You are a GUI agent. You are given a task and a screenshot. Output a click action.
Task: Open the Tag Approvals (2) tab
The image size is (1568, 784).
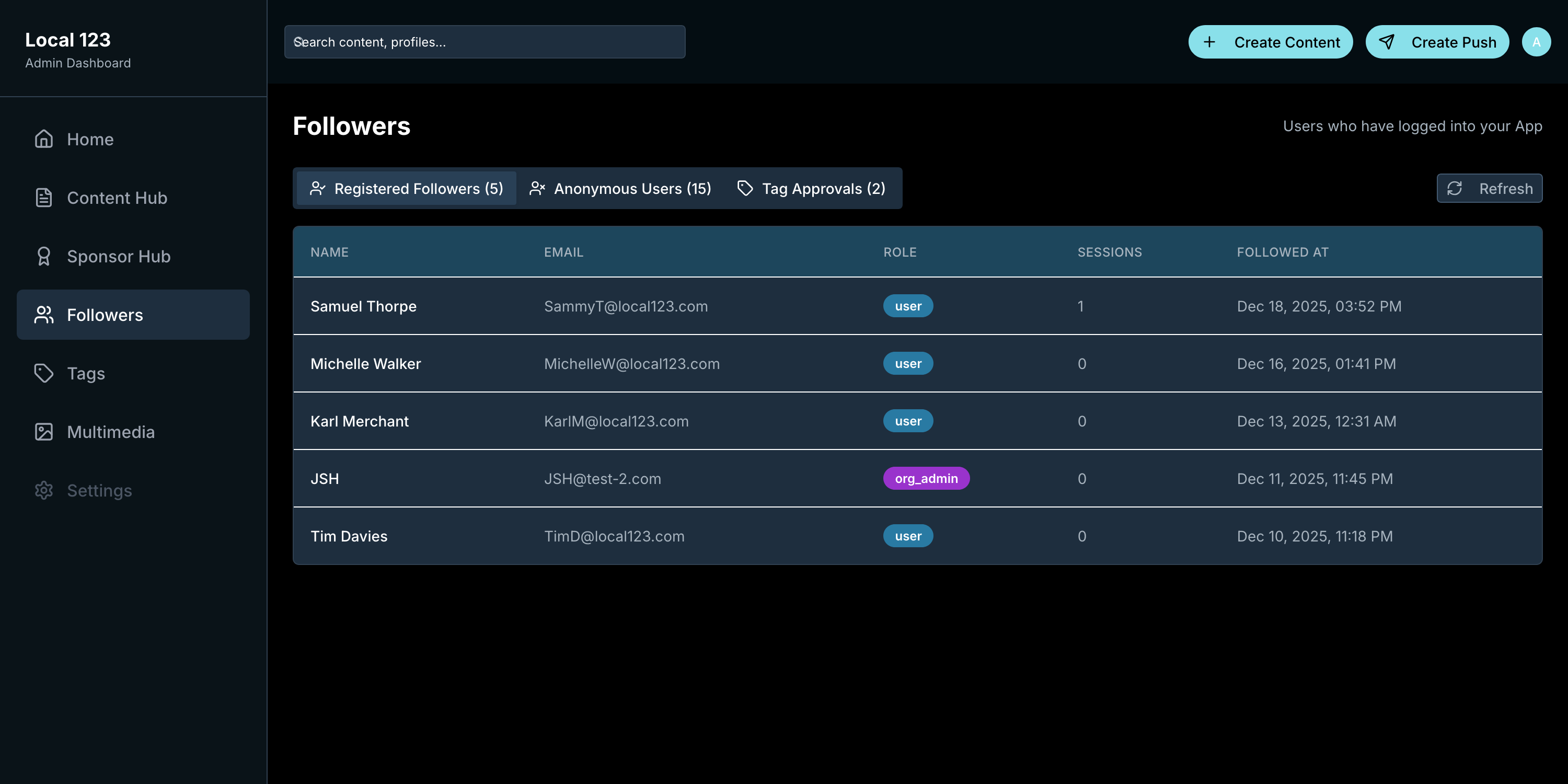[812, 189]
